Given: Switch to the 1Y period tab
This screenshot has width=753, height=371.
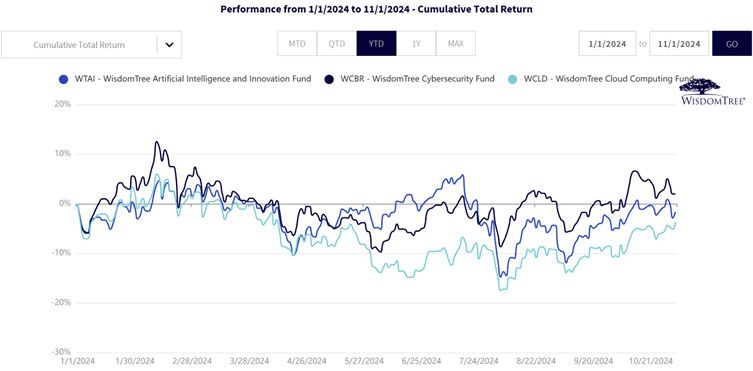Looking at the screenshot, I should coord(416,43).
